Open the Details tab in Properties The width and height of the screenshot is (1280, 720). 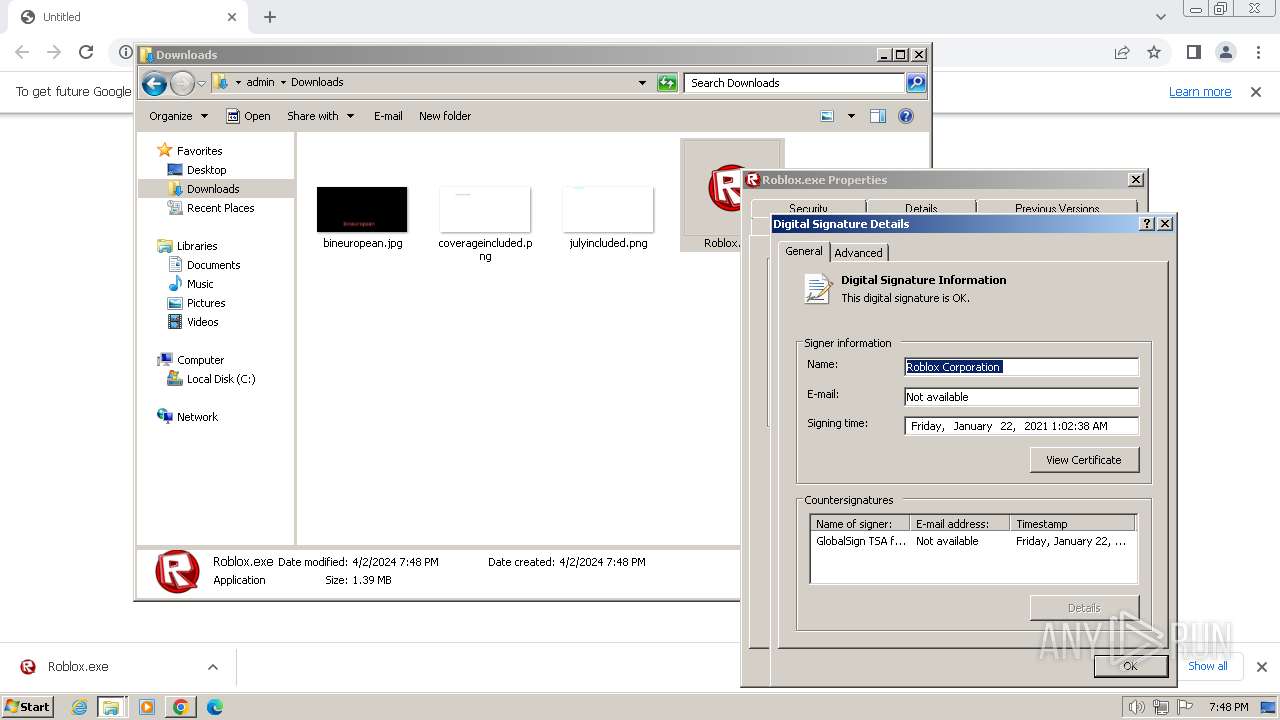[x=921, y=208]
